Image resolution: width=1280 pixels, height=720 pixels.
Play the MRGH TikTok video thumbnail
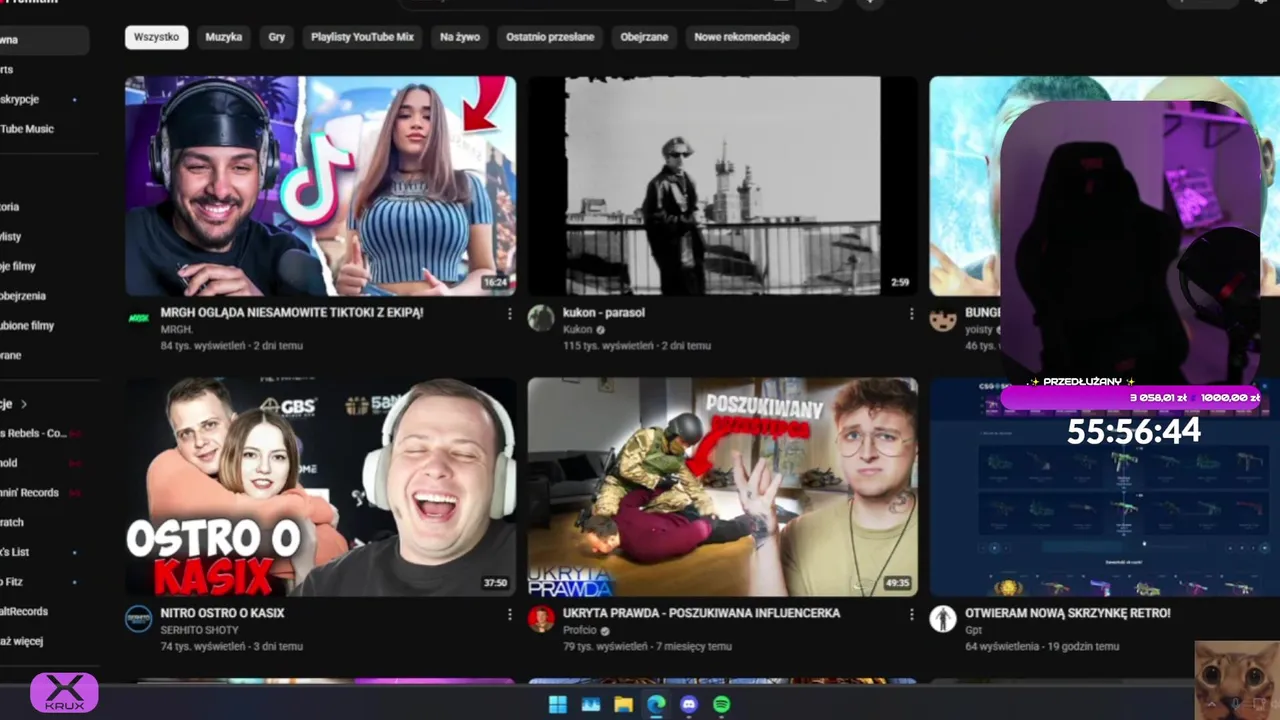[x=320, y=186]
